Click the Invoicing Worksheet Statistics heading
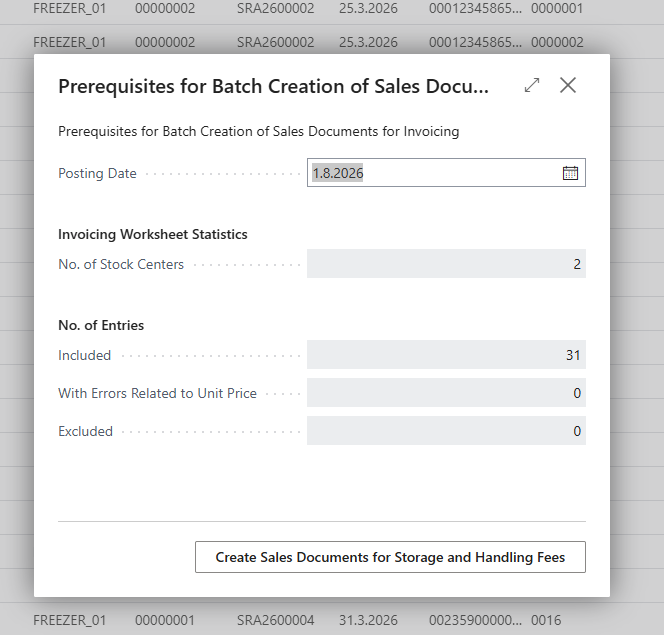Viewport: 664px width, 635px height. pyautogui.click(x=153, y=234)
